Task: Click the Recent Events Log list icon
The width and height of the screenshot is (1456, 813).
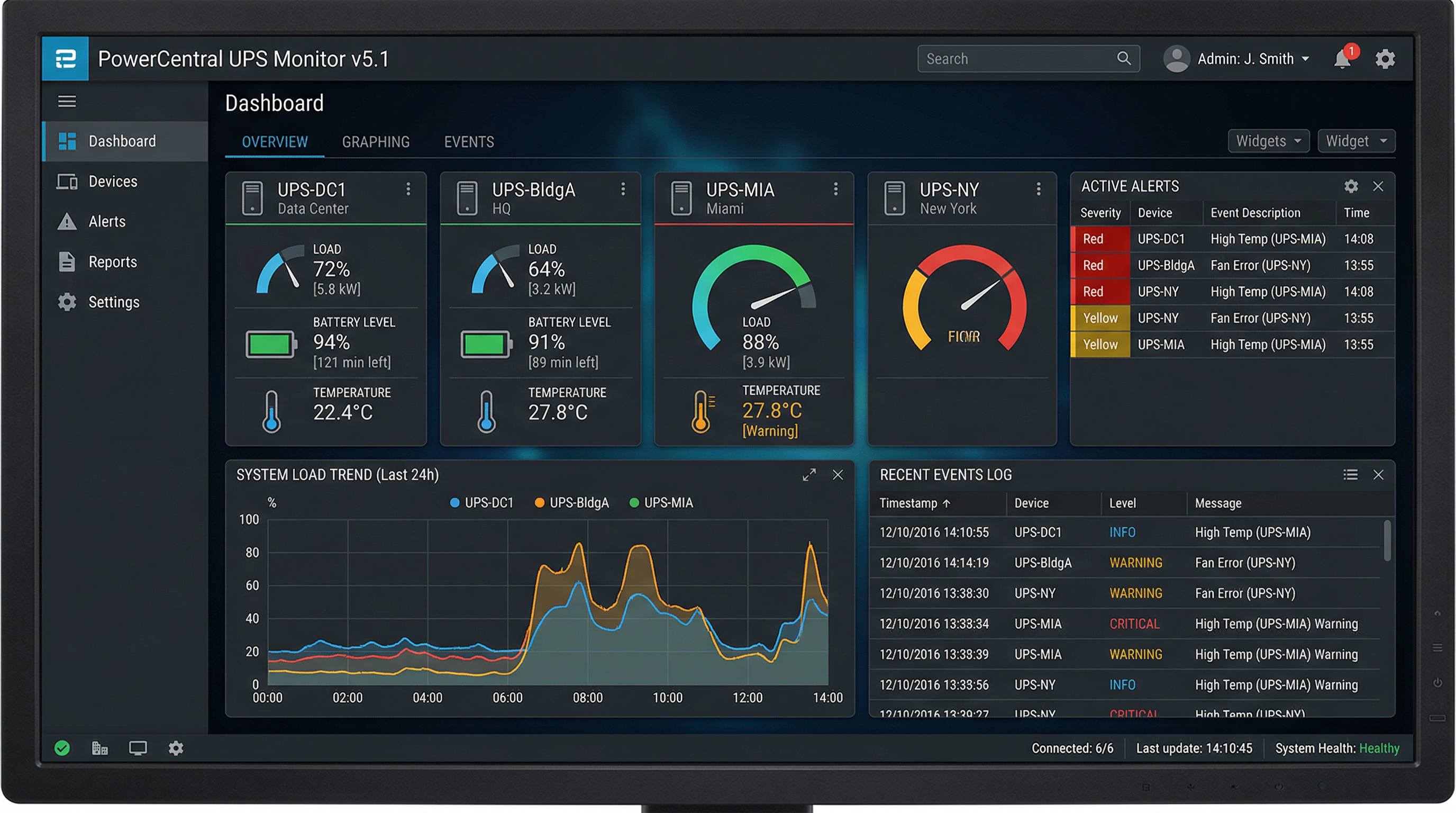Action: point(1350,474)
